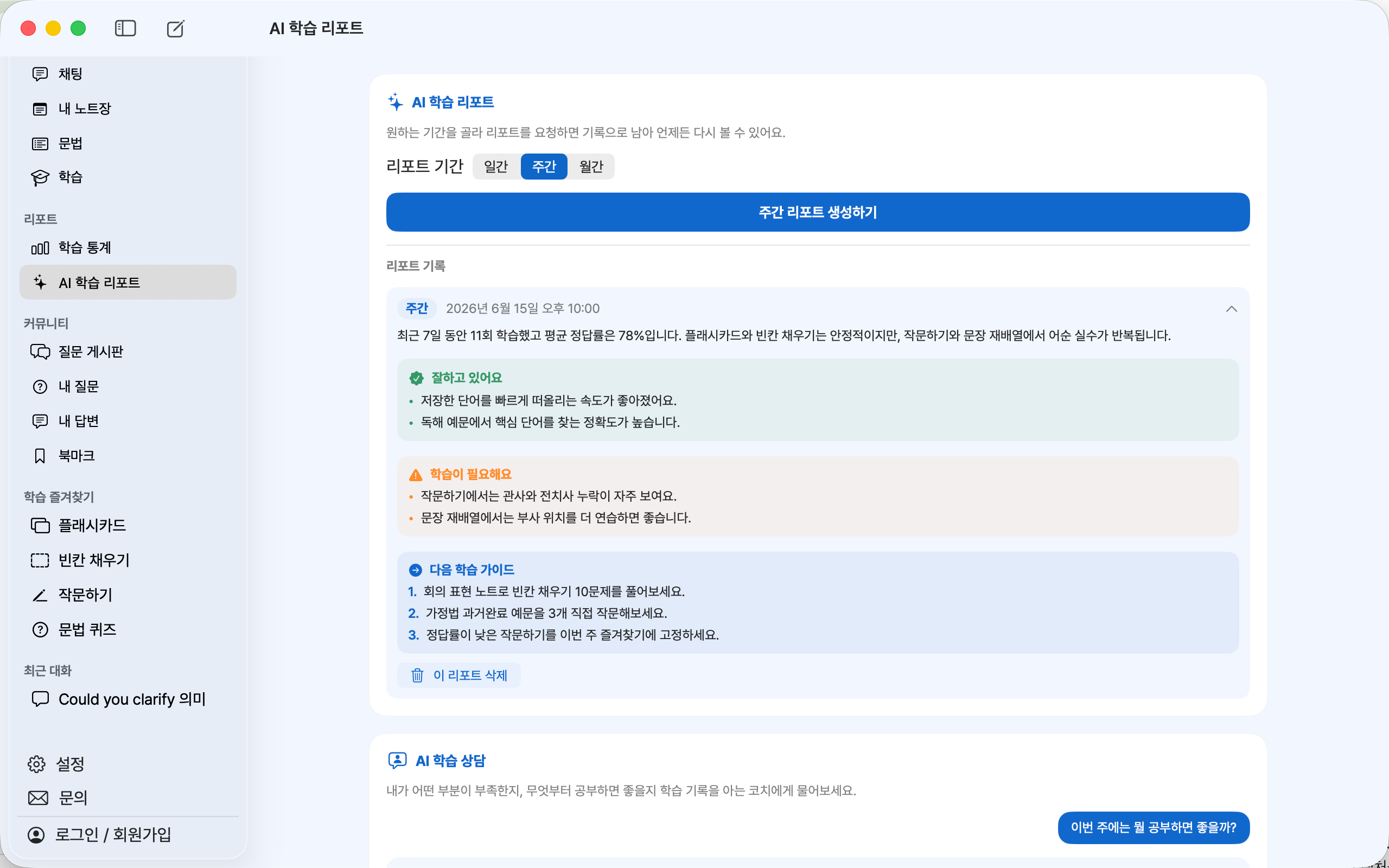
Task: Click the 잘하고 있어요 green check badge icon
Action: pyautogui.click(x=417, y=378)
